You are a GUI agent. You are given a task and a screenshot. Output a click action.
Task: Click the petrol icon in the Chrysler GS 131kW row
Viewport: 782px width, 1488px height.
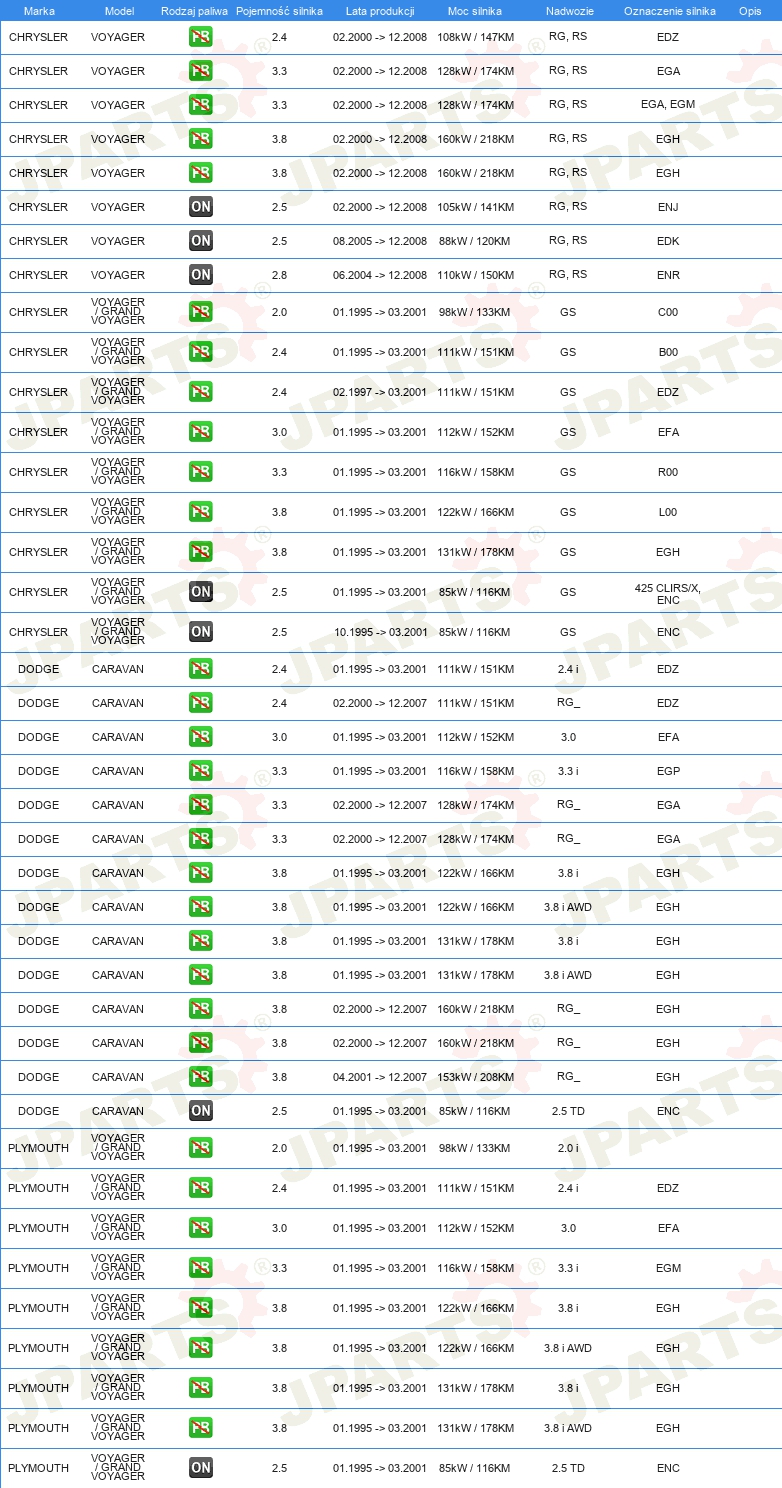(x=201, y=552)
